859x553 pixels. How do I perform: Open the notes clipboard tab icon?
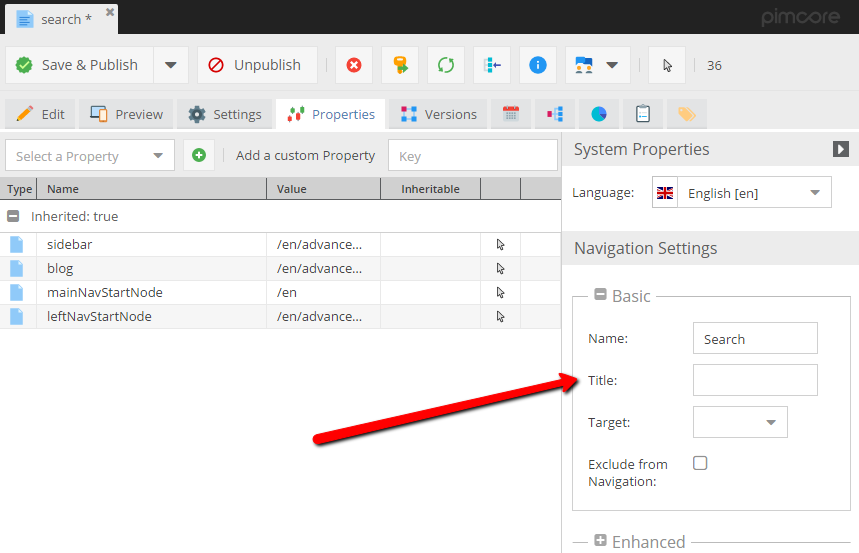coord(643,114)
